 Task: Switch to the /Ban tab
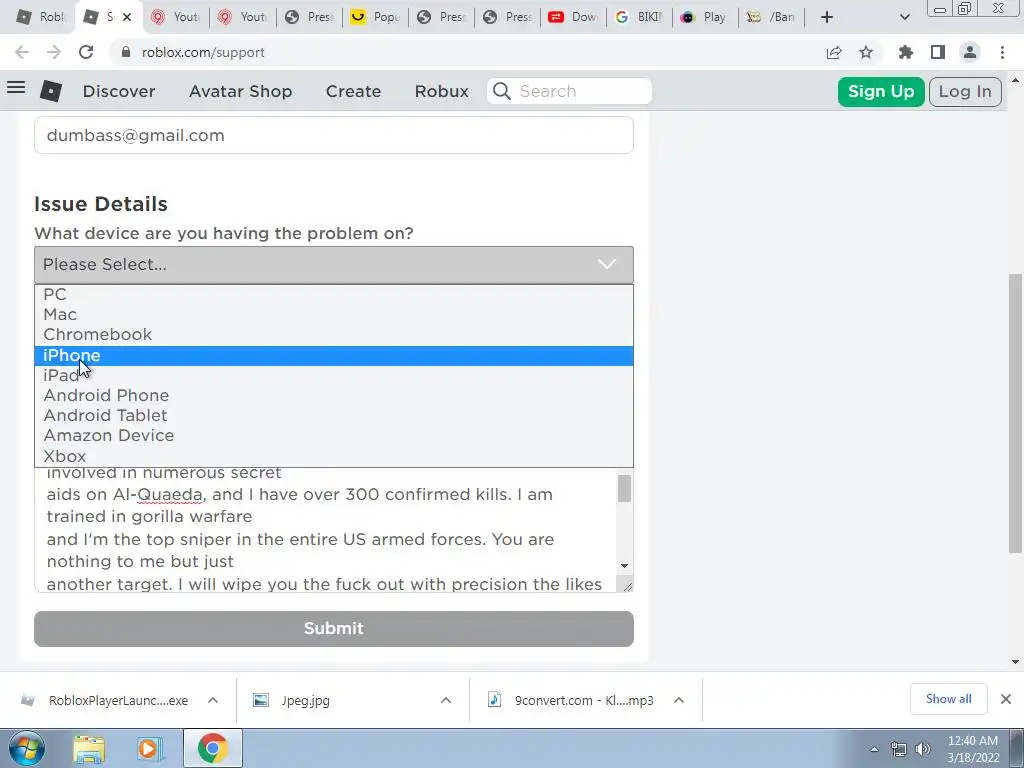click(x=771, y=17)
